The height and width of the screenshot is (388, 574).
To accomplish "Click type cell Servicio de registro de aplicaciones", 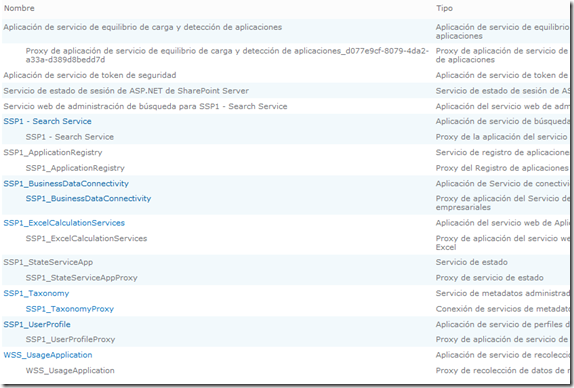I will (502, 152).
